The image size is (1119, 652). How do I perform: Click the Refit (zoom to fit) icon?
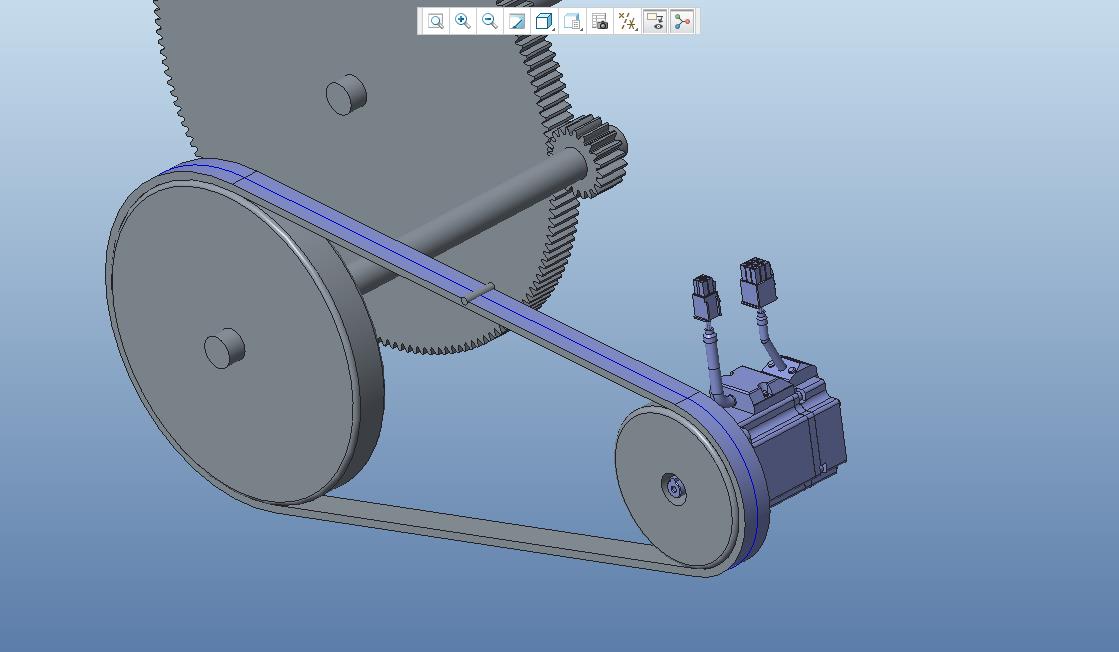tap(435, 21)
